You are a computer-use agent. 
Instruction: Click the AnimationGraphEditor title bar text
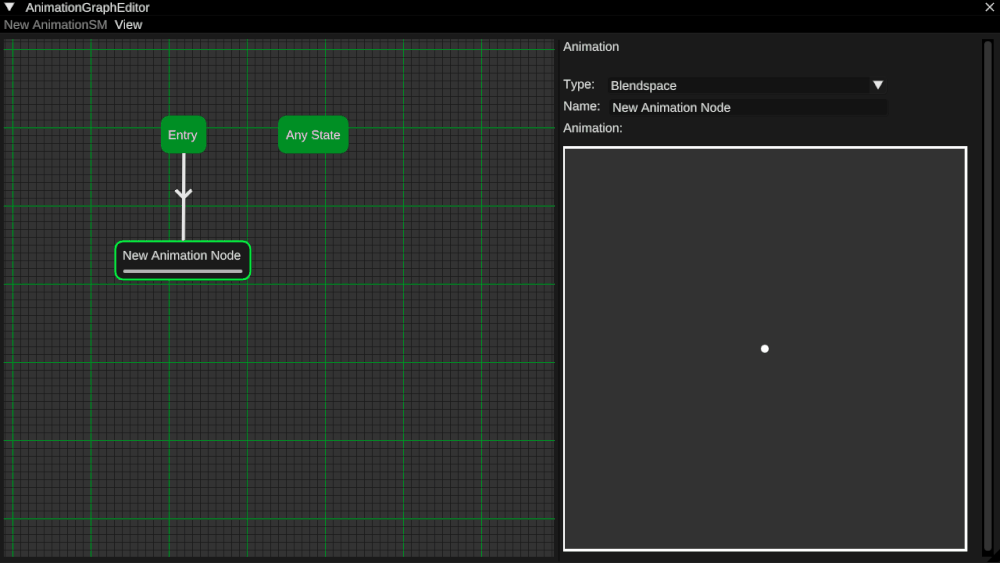[x=88, y=8]
